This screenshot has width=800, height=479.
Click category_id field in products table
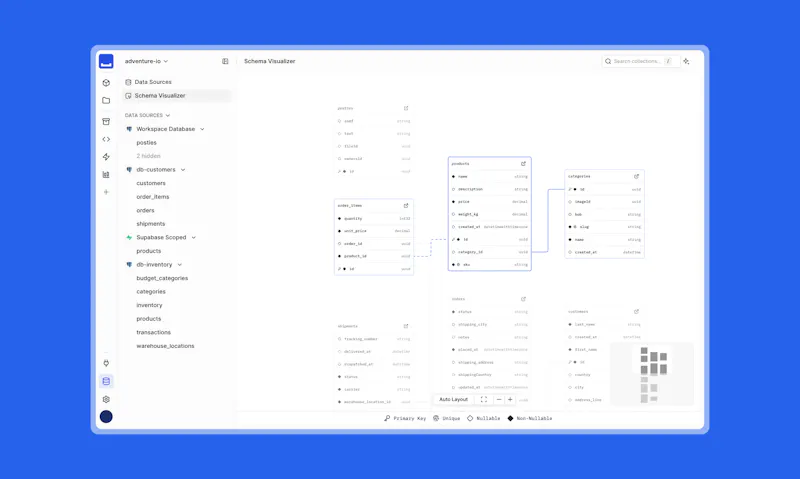490,252
